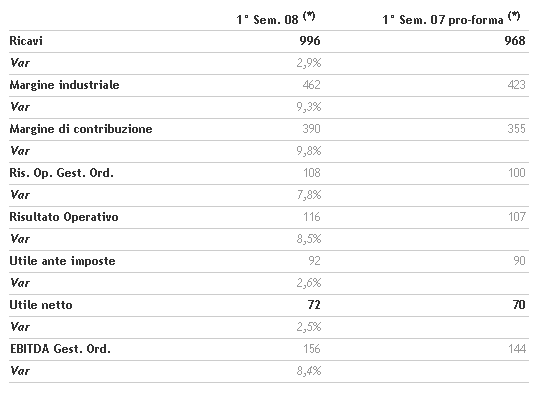Screen dimensions: 543x394
Task: Click the 7,8% variation value
Action: pyautogui.click(x=309, y=195)
